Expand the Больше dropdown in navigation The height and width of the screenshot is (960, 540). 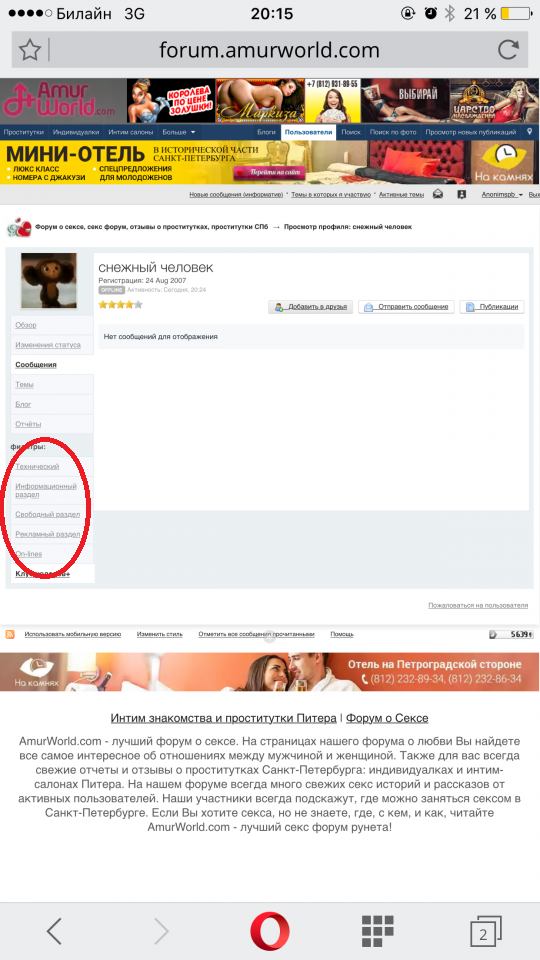point(178,132)
